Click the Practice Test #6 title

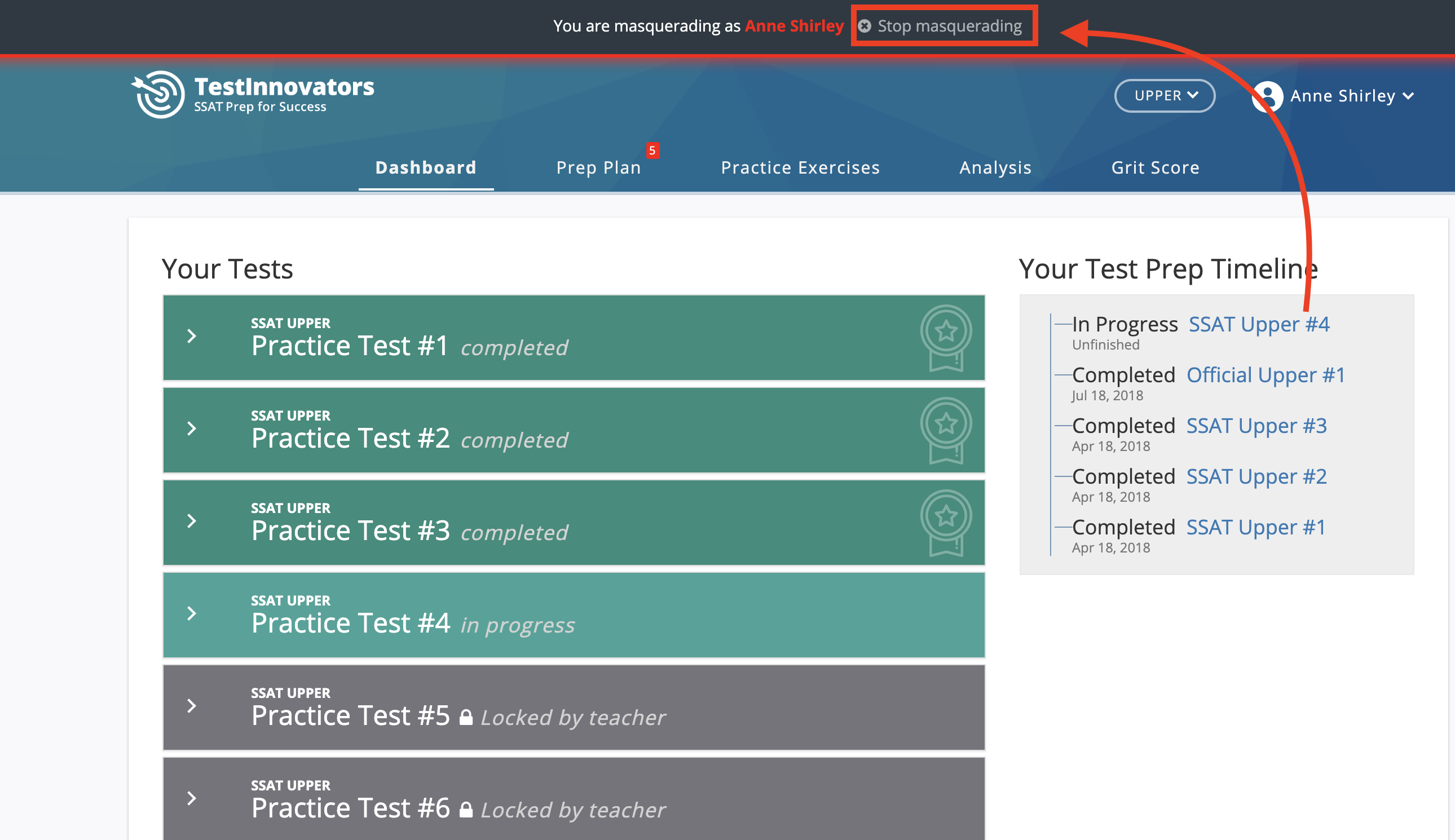click(x=350, y=807)
